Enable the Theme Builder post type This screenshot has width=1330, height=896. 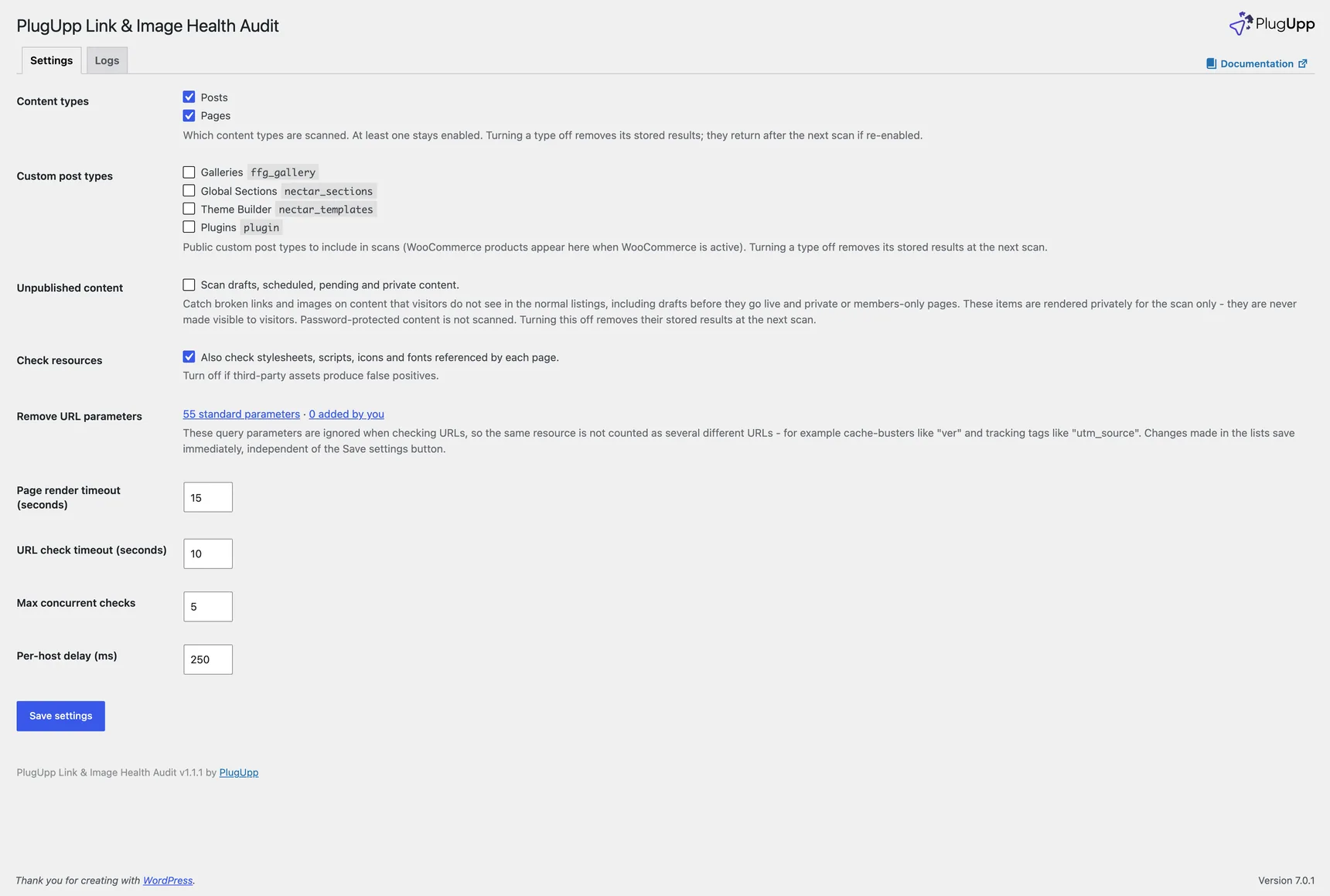pyautogui.click(x=189, y=209)
